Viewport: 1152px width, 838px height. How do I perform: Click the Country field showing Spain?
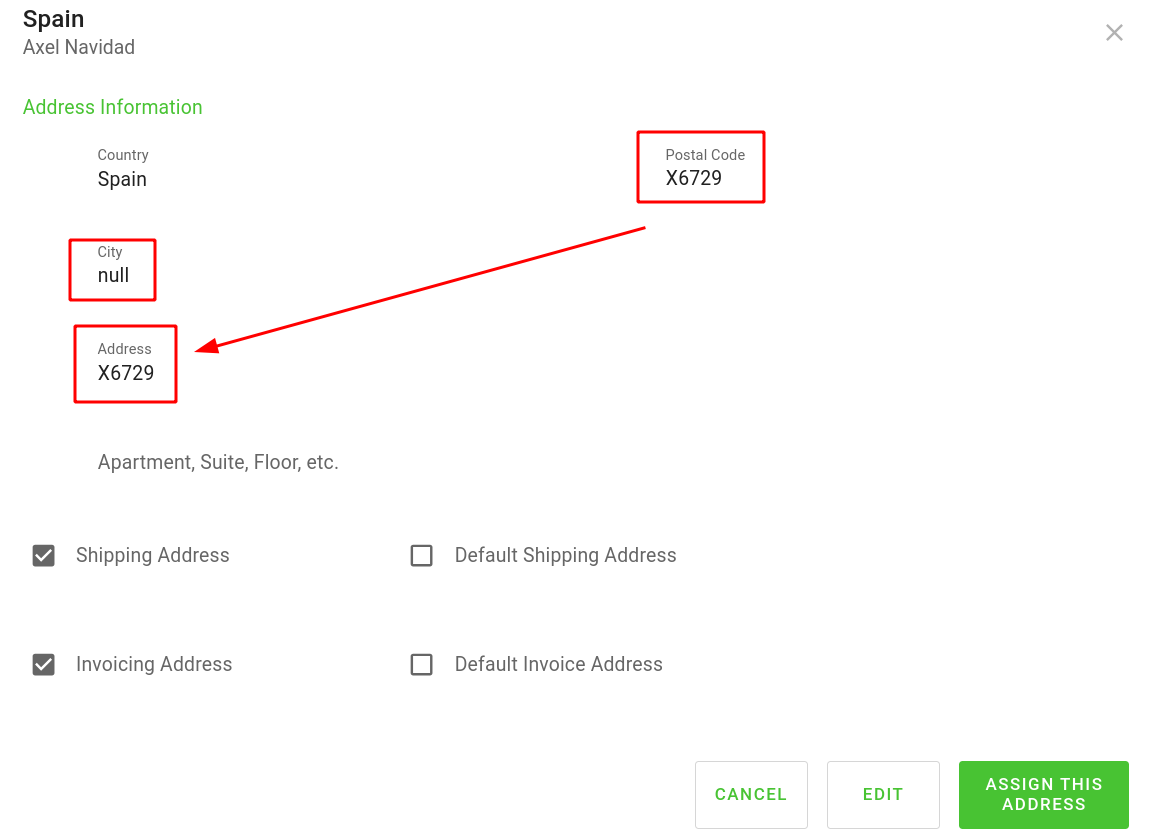pos(122,180)
